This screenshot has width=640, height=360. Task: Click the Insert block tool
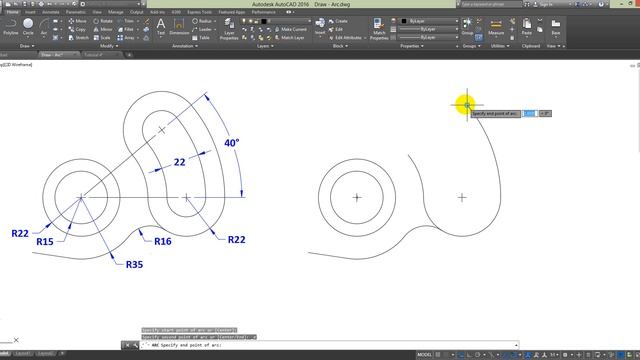(320, 27)
